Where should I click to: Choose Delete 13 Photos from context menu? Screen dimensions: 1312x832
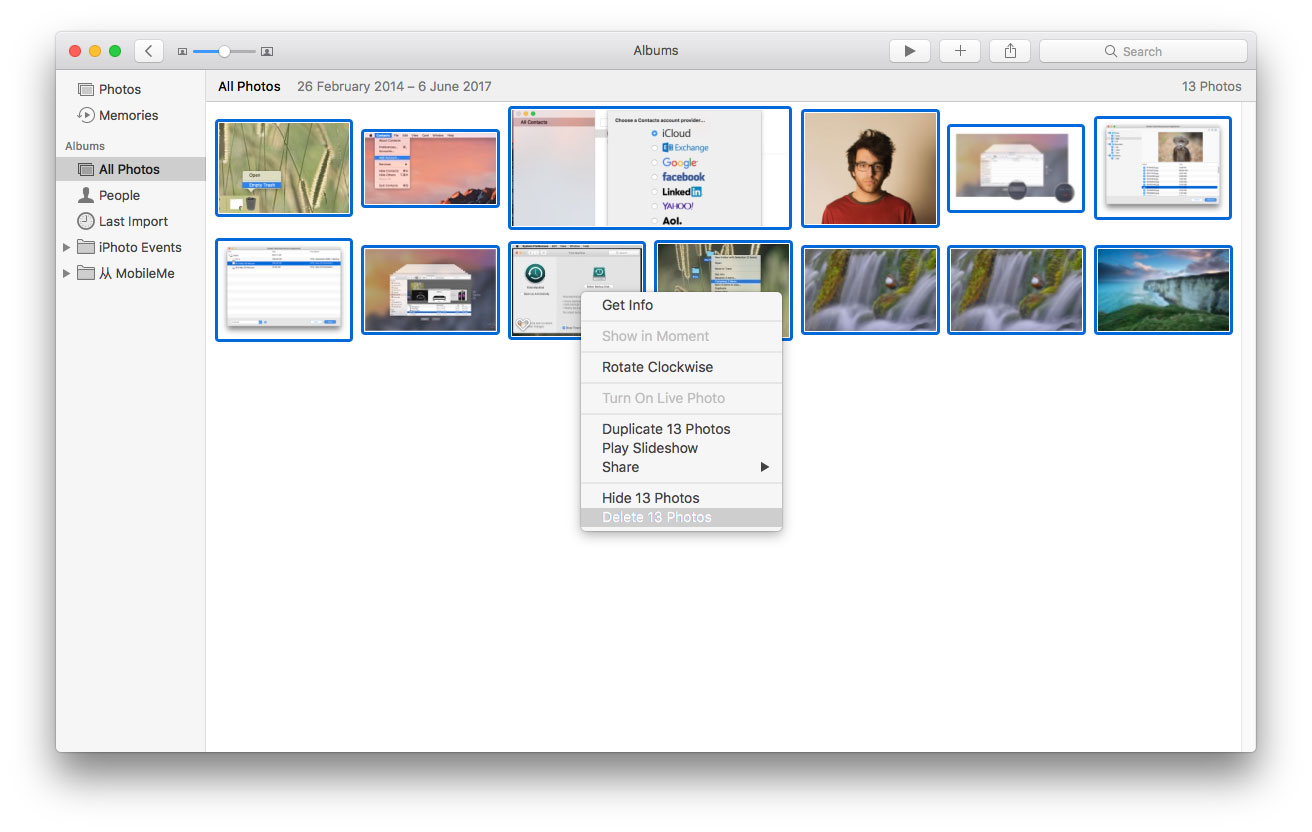pos(657,517)
